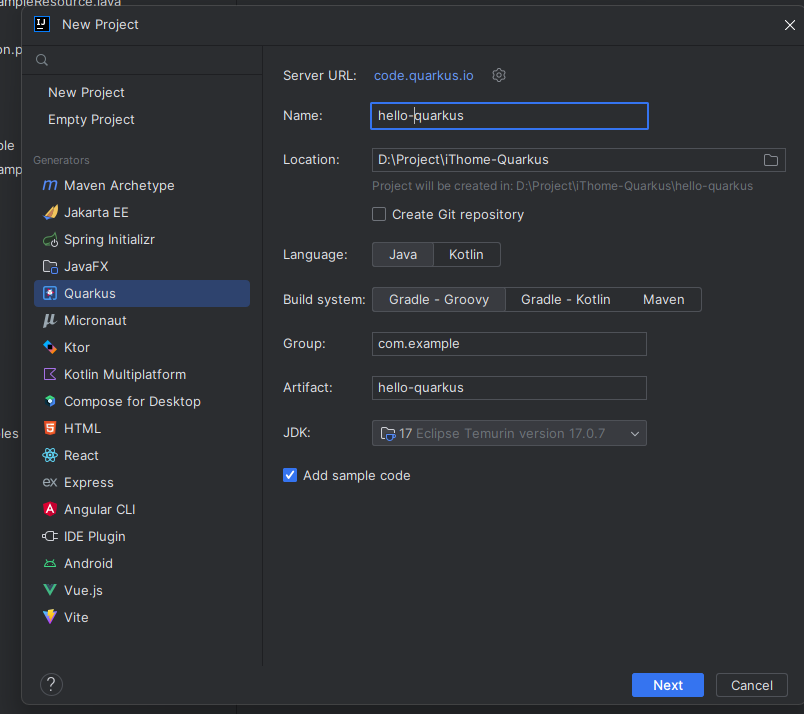
Task: Click the Next button
Action: [668, 685]
